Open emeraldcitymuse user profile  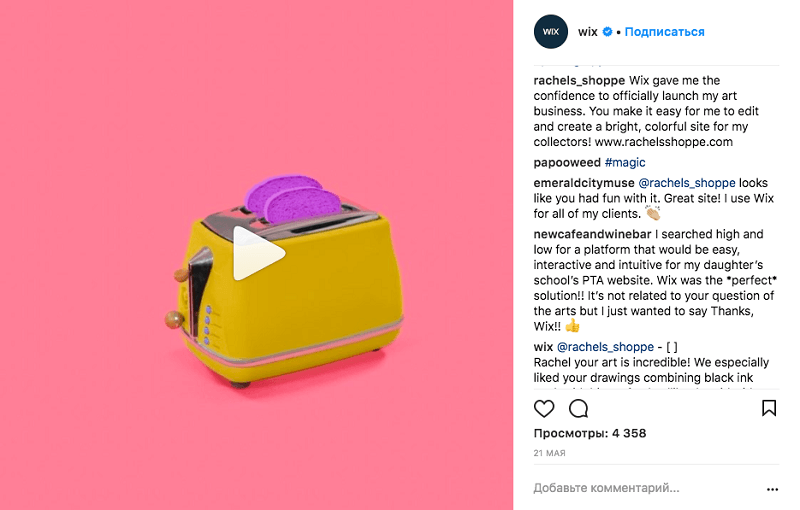click(584, 183)
